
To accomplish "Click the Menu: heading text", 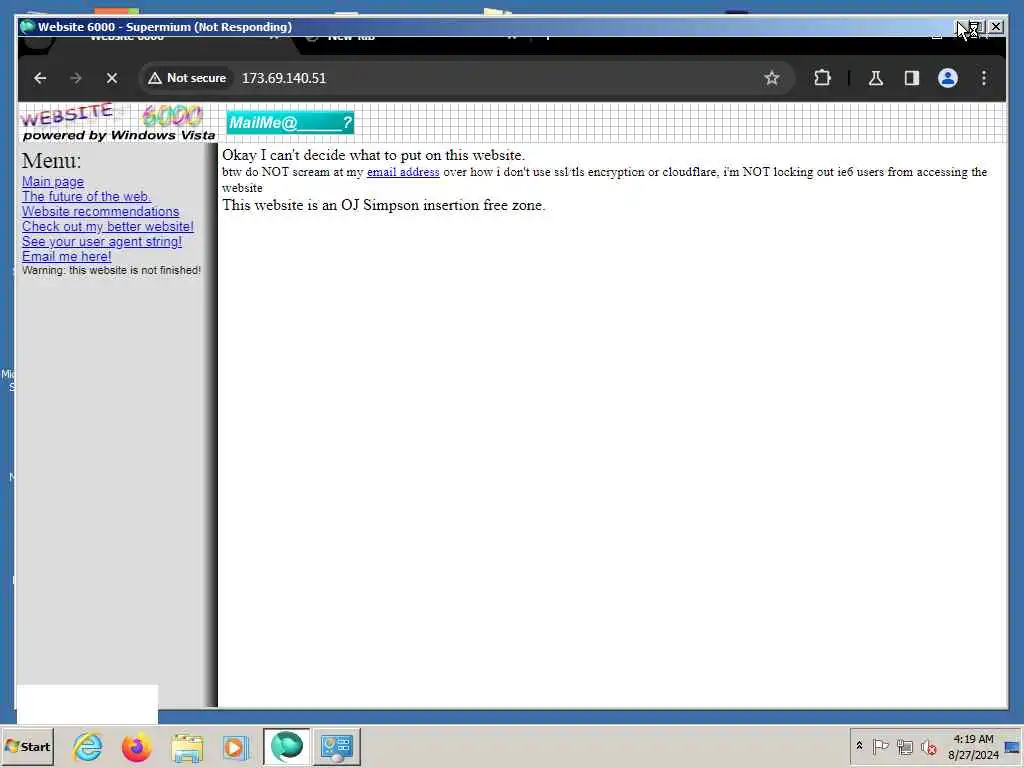I will click(52, 161).
